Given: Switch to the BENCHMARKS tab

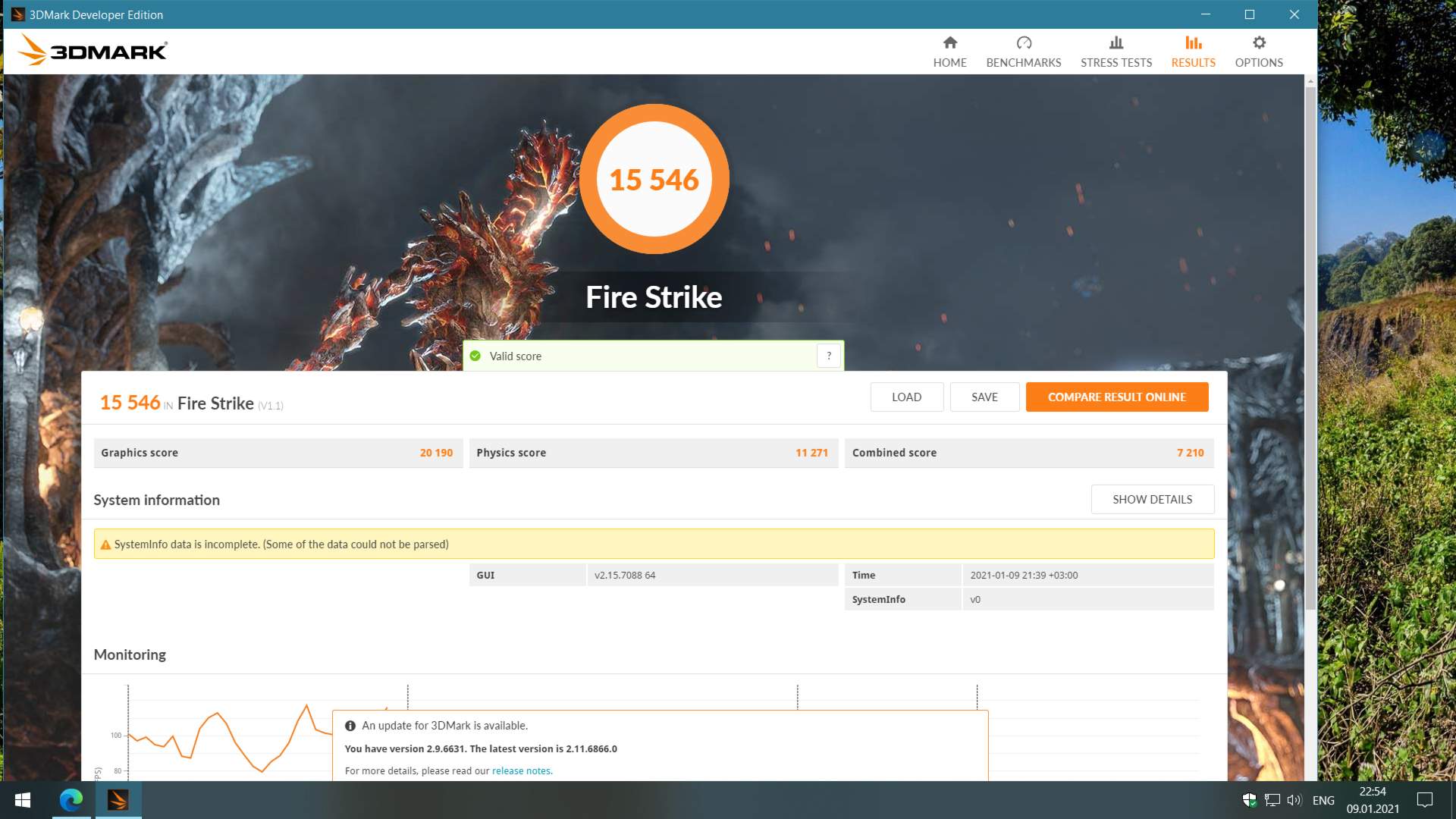Looking at the screenshot, I should [x=1023, y=52].
